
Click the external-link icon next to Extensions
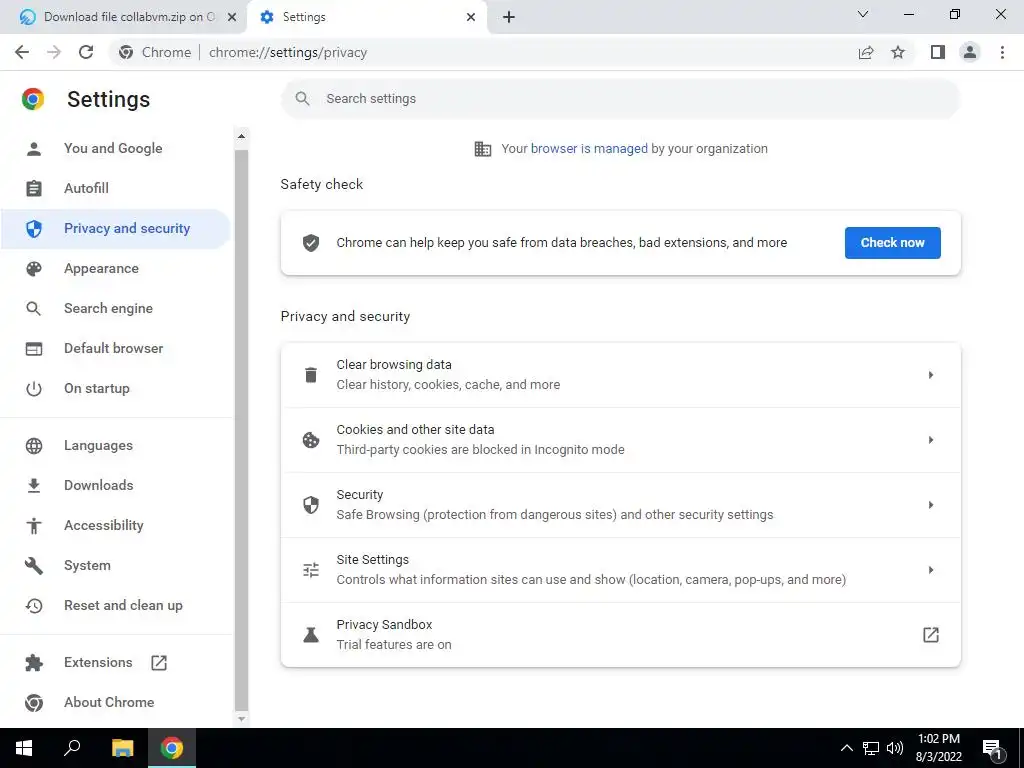point(159,663)
